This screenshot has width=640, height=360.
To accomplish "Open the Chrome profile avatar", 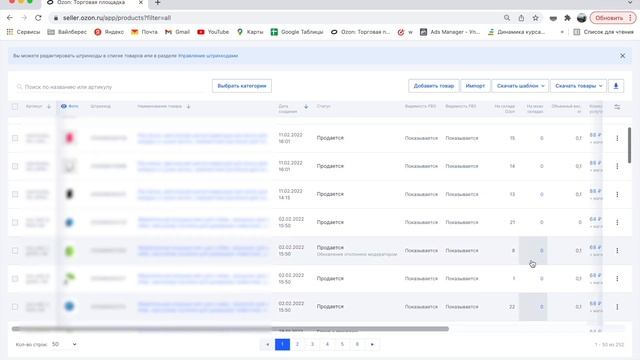I will (x=582, y=18).
